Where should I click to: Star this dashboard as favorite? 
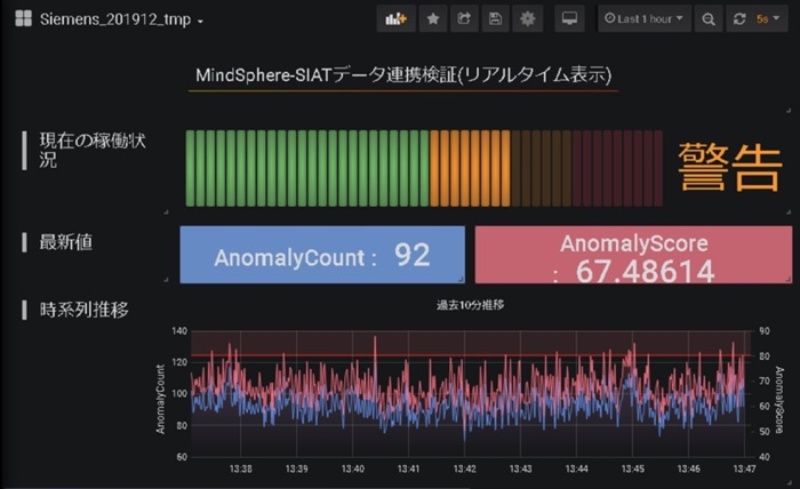433,19
